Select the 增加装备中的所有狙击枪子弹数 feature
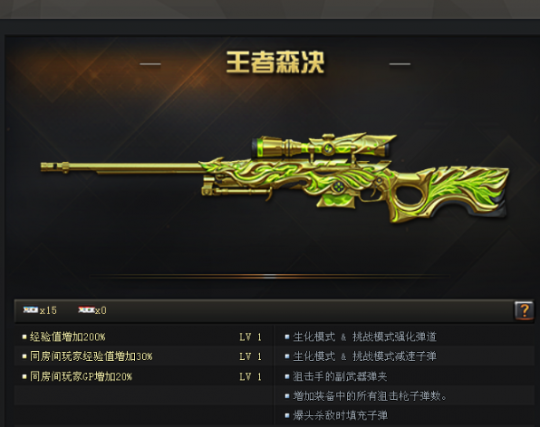Image resolution: width=540 pixels, height=427 pixels. [366, 396]
